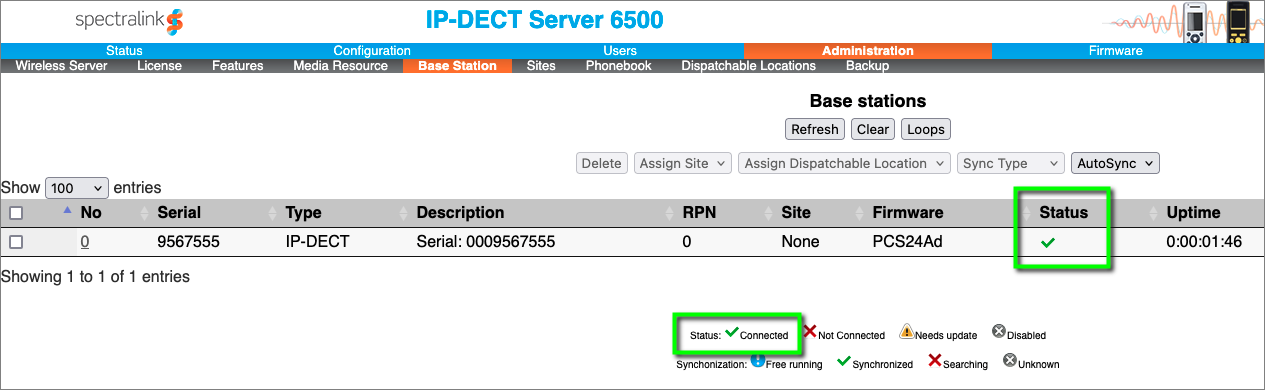Image resolution: width=1265 pixels, height=390 pixels.
Task: Go to Sites submenu
Action: click(541, 66)
